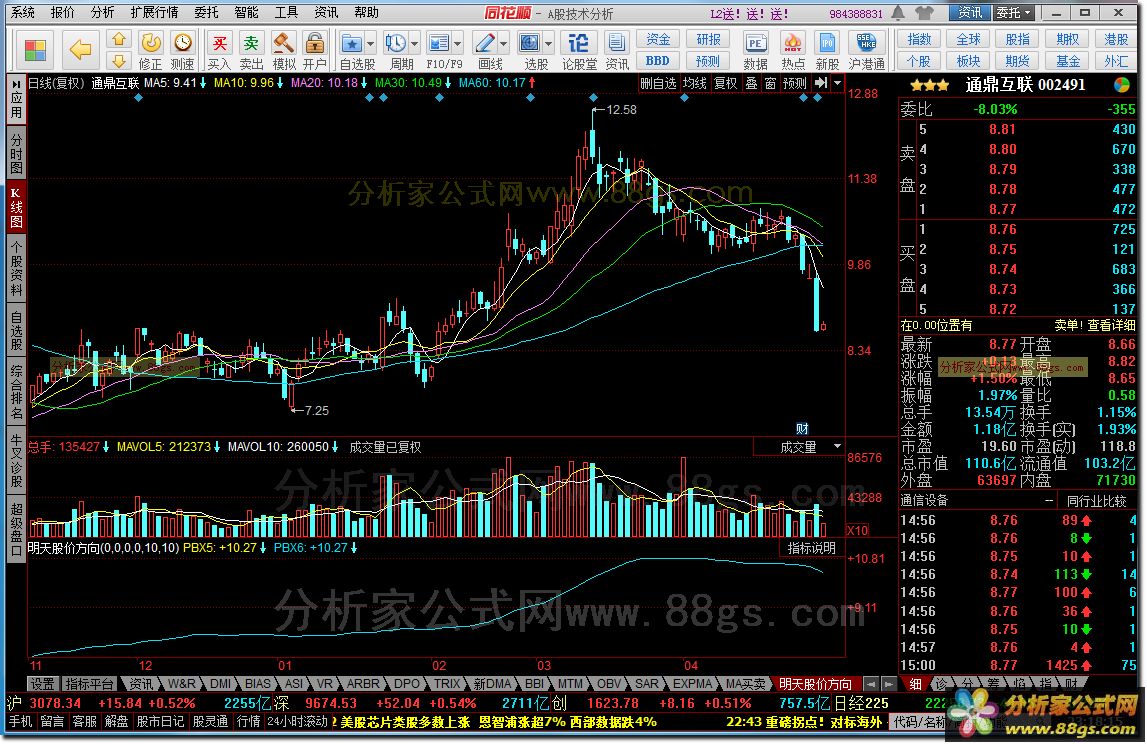Click the skin shirt icon in title bar
Viewport: 1147px width, 744px height.
pyautogui.click(x=925, y=12)
